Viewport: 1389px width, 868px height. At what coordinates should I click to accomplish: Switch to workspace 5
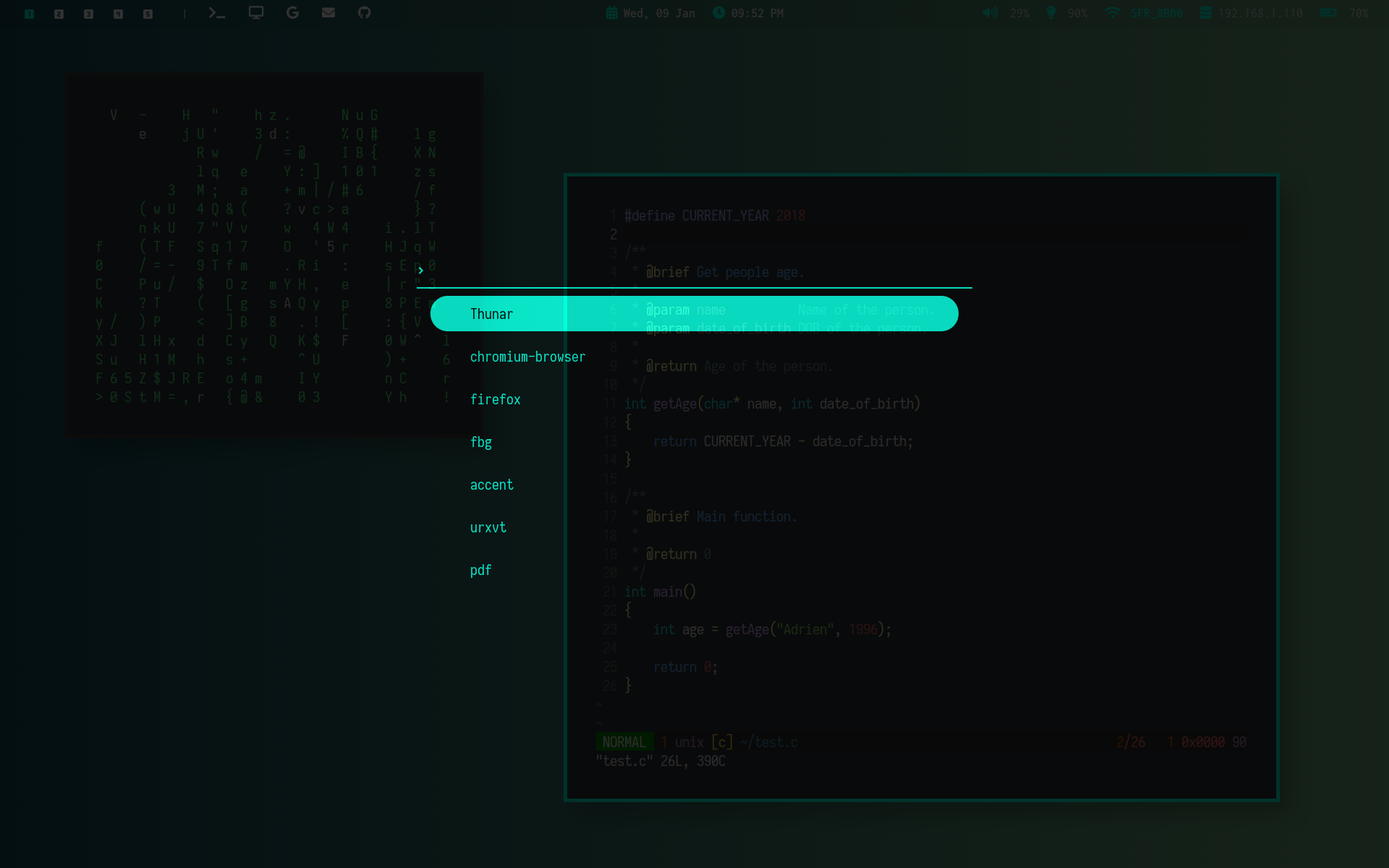(148, 14)
